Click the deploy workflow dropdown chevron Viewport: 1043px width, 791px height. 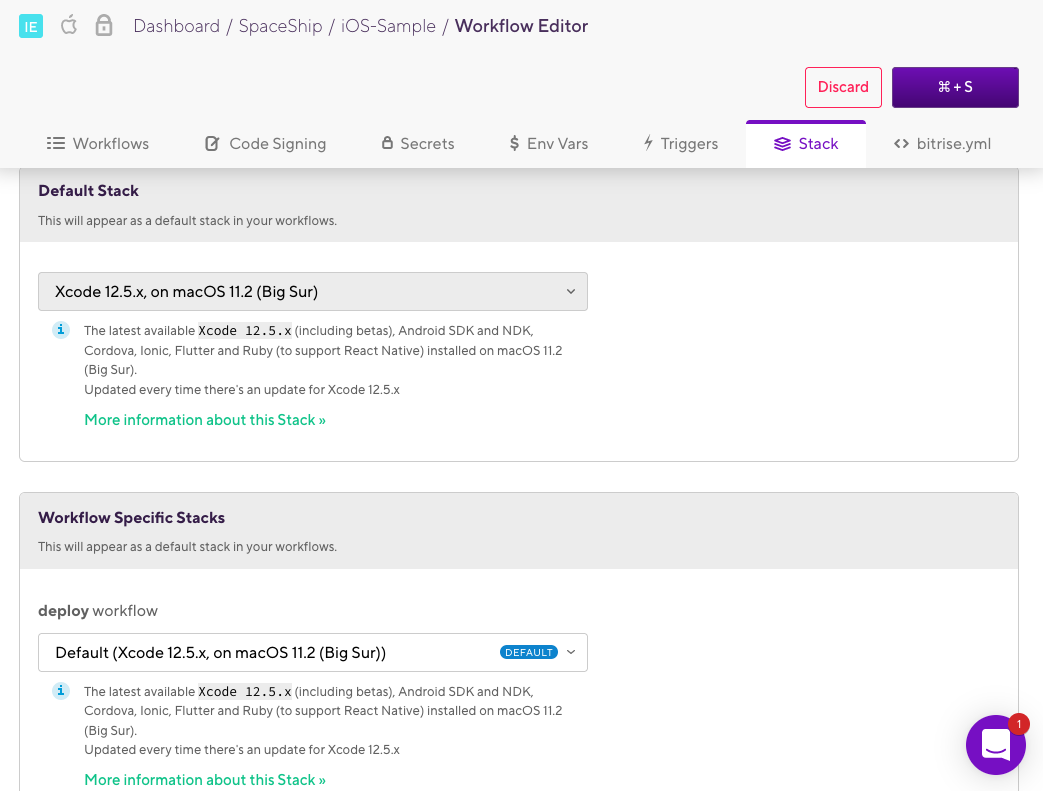click(x=571, y=653)
